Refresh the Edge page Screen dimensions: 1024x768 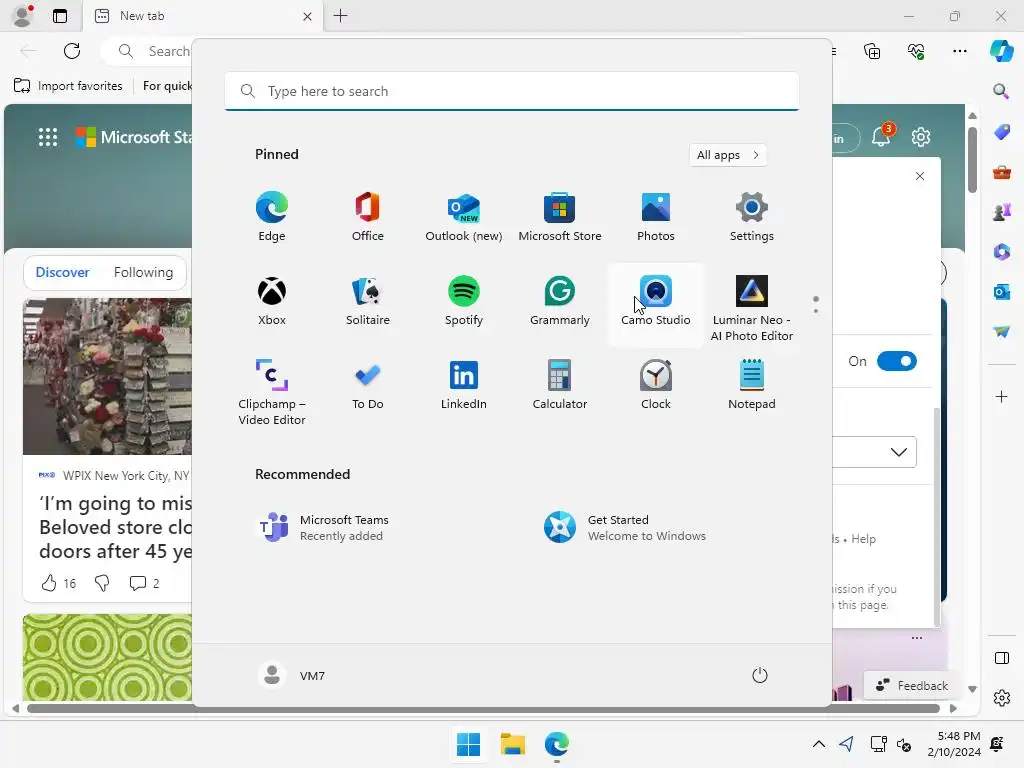72,51
